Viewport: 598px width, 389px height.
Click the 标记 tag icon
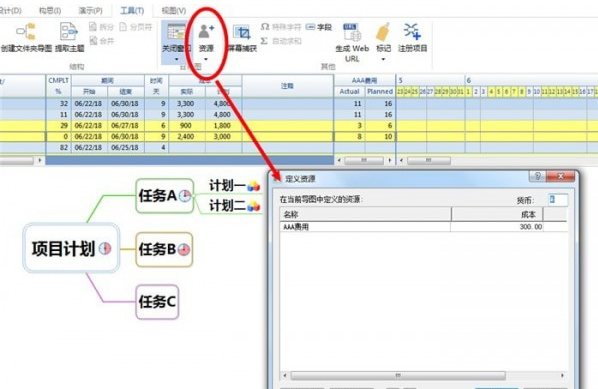383,32
